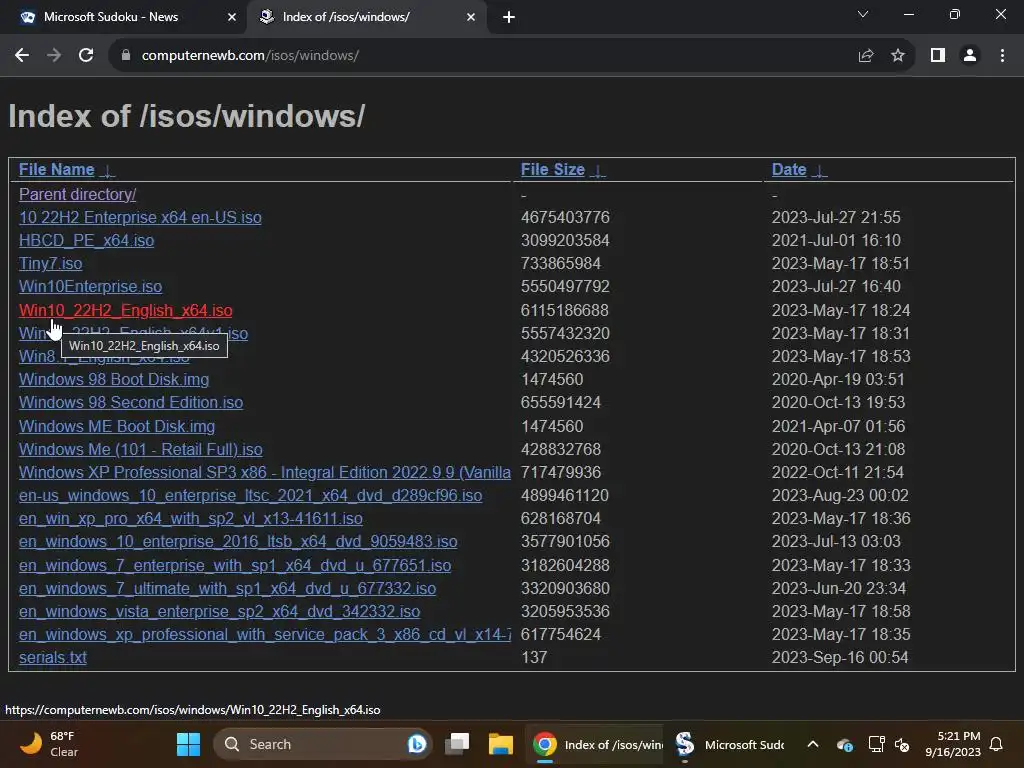Share this page using the share icon

tap(866, 56)
